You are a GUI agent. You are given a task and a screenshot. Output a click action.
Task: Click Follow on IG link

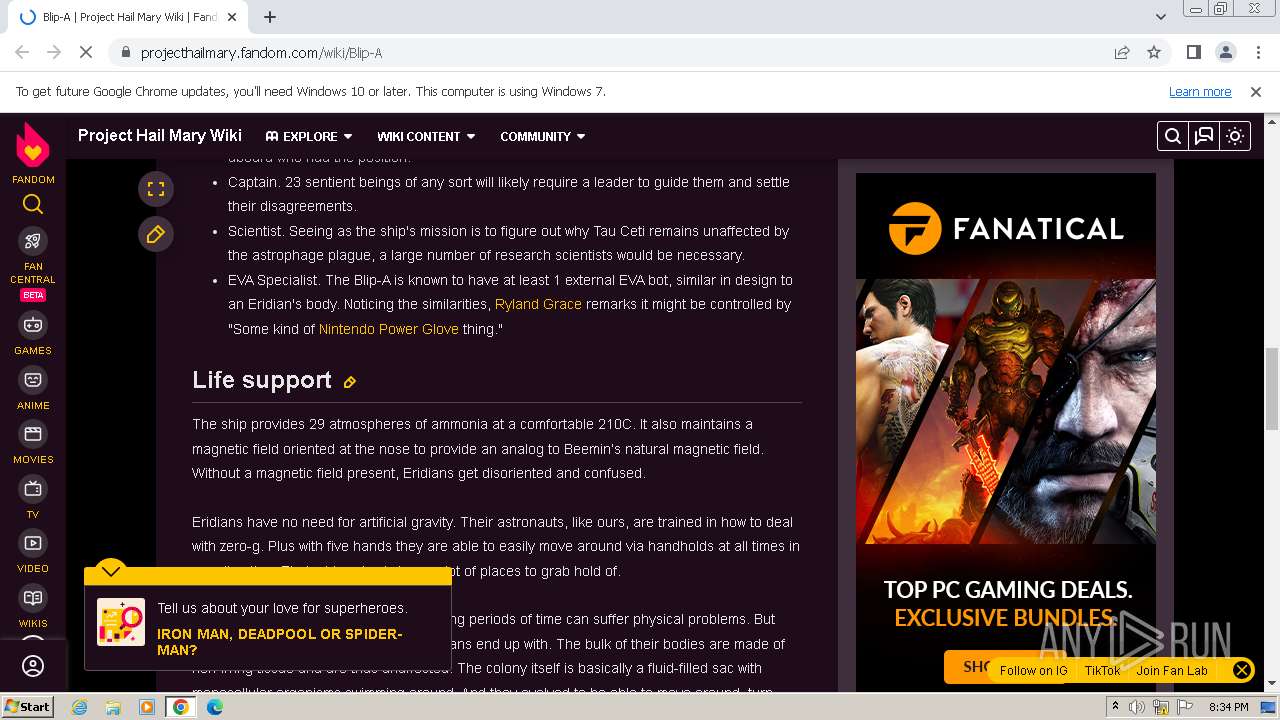coord(1033,671)
